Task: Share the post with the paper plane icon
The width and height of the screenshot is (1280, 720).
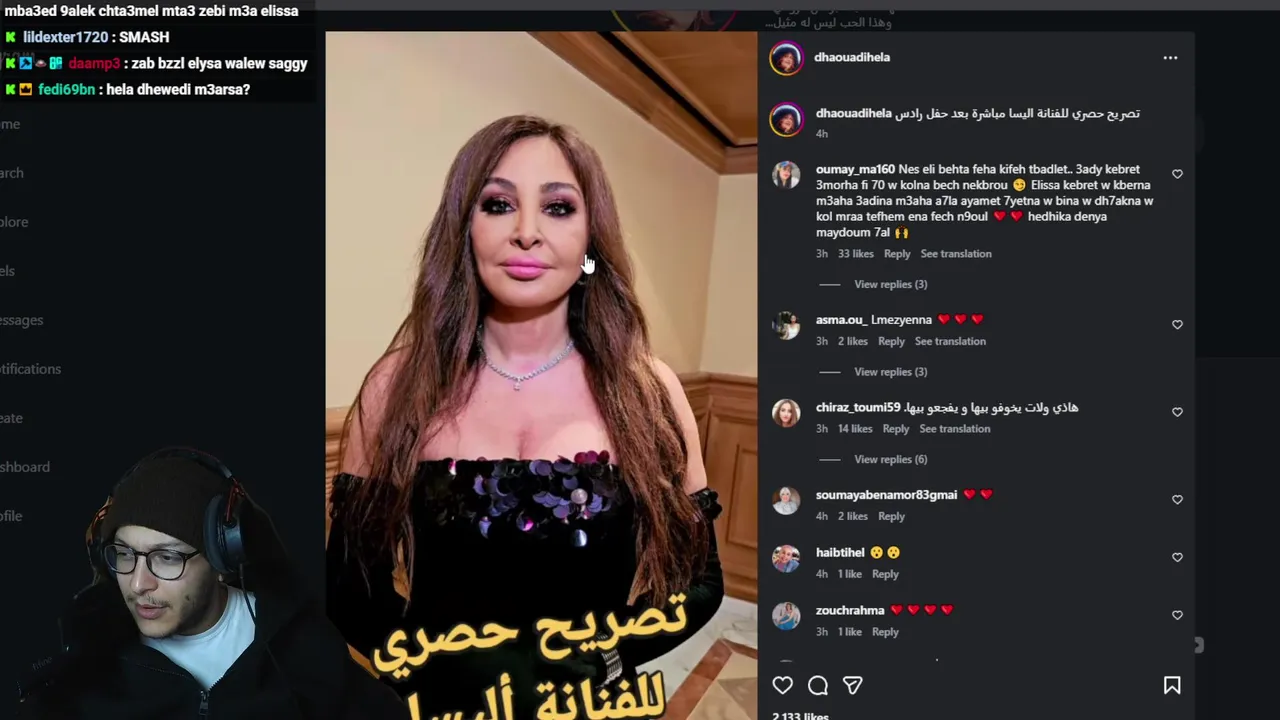Action: (852, 685)
